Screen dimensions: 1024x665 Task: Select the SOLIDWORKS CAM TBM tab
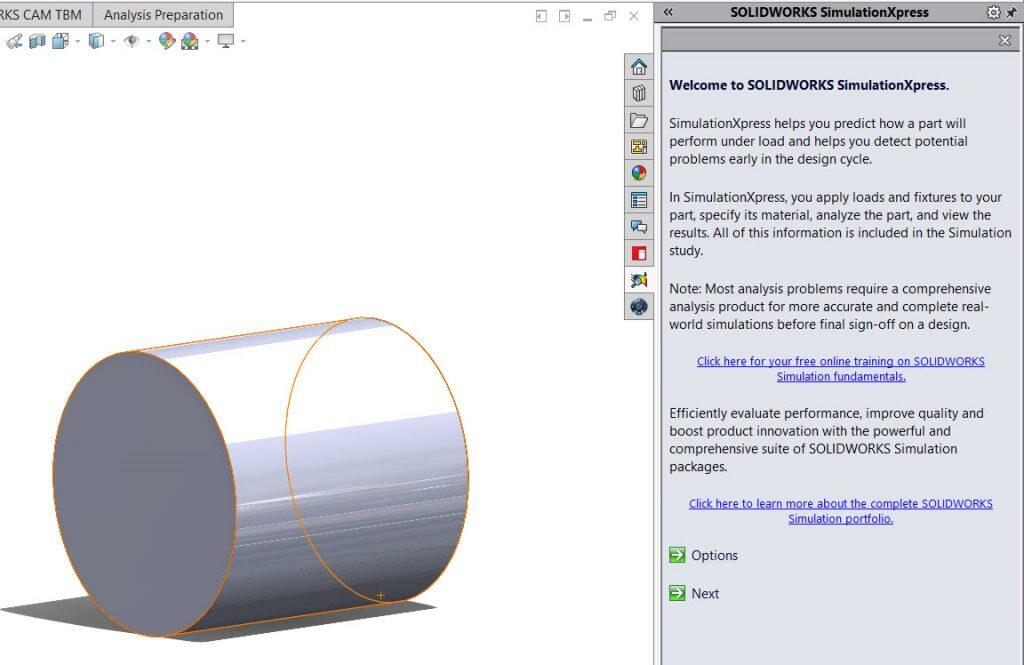[43, 15]
